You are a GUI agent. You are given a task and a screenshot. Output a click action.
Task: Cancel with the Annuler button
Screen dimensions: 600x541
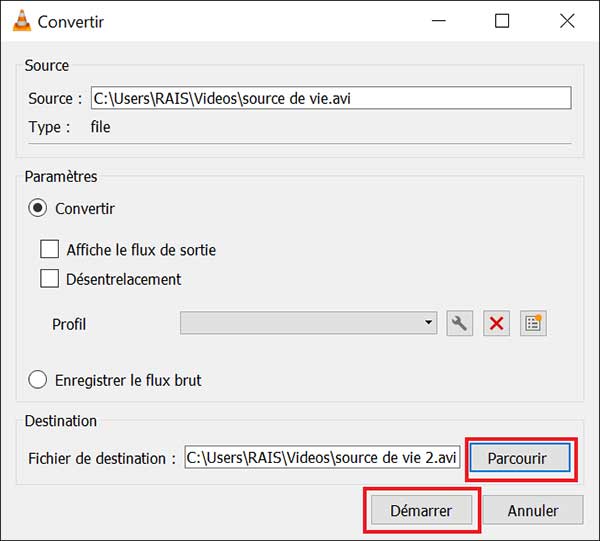click(x=533, y=510)
